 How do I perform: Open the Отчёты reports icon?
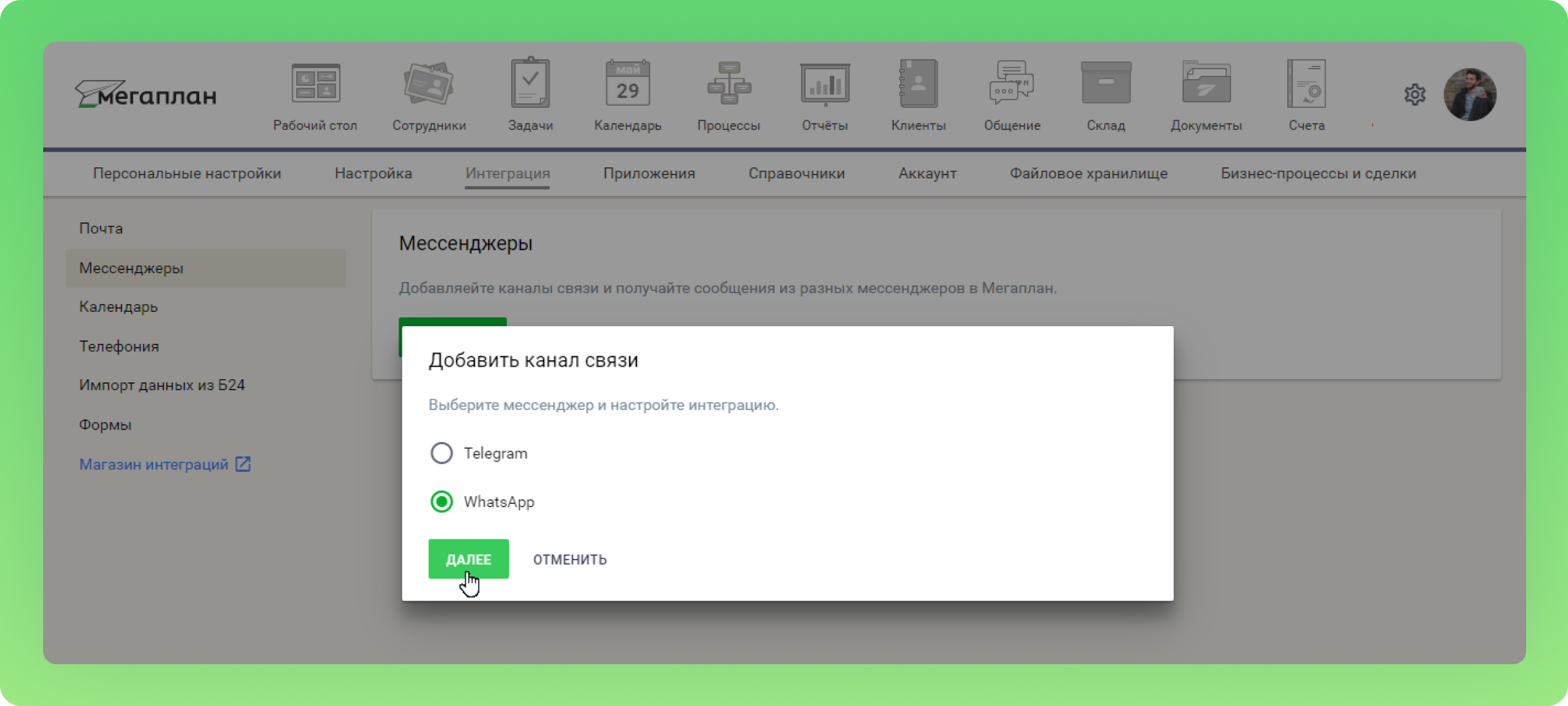click(x=825, y=84)
